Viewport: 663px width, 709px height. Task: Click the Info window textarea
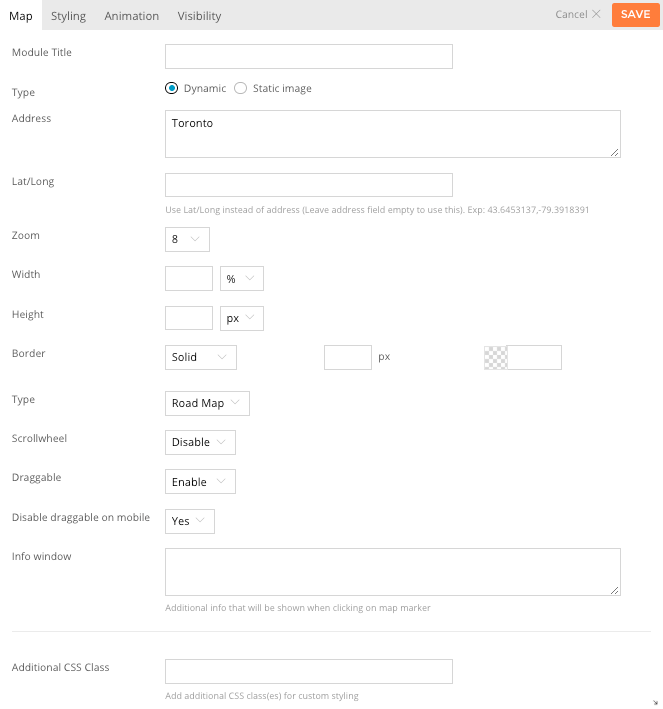393,572
